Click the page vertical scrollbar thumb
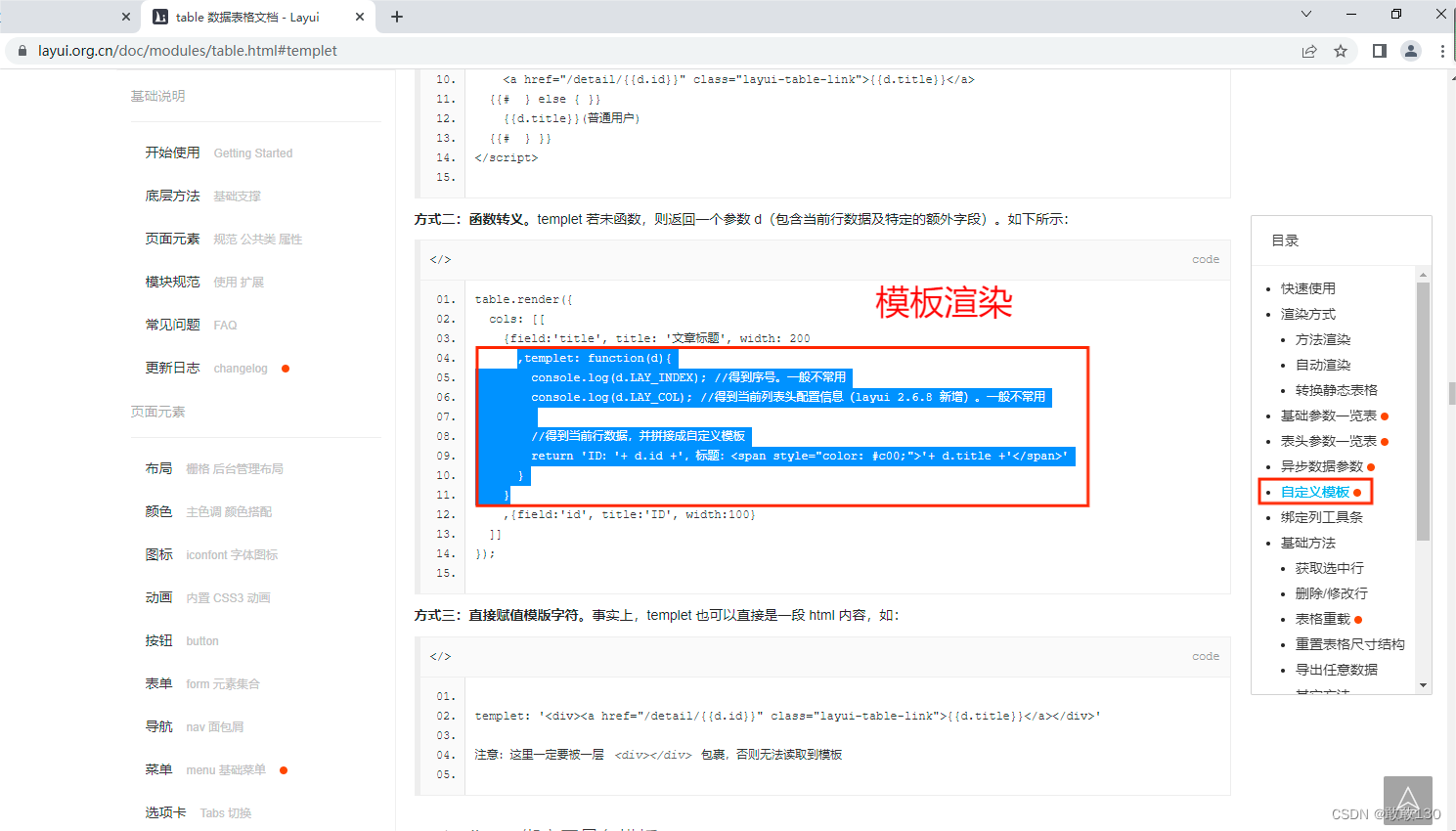The image size is (1456, 831). coord(1452,393)
